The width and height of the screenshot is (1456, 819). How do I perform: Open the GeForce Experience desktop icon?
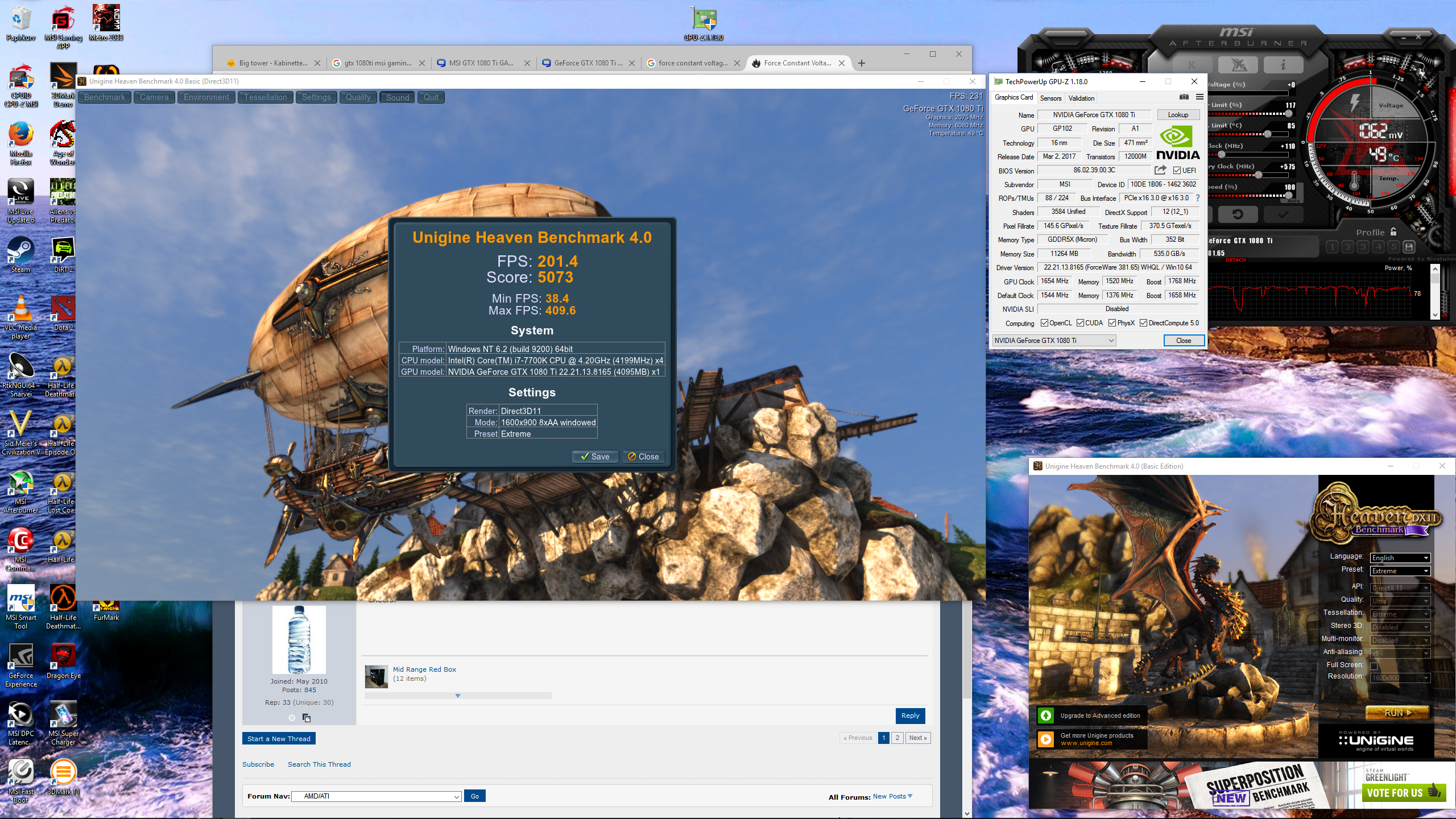click(21, 665)
